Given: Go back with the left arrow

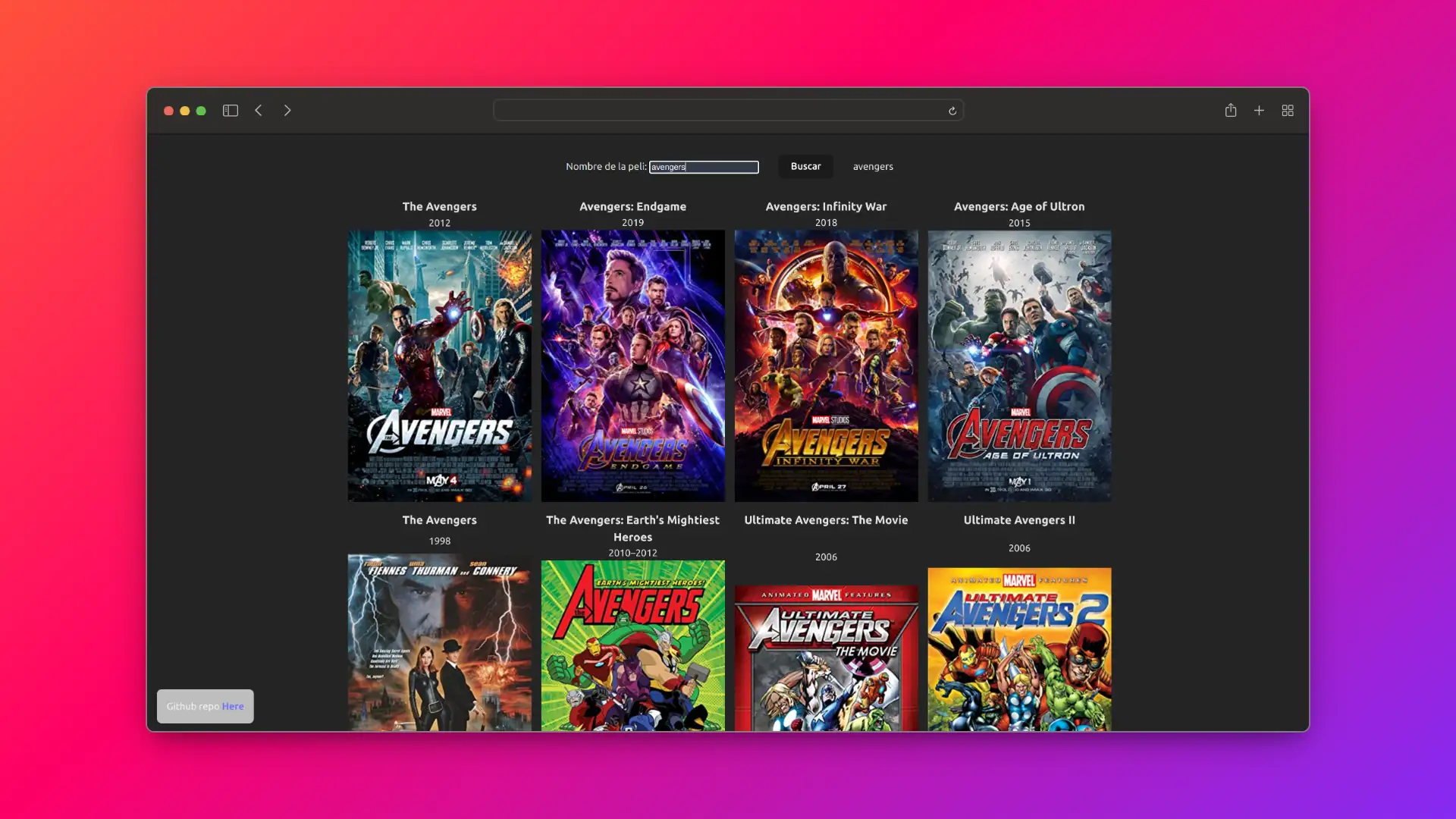Looking at the screenshot, I should pyautogui.click(x=259, y=111).
